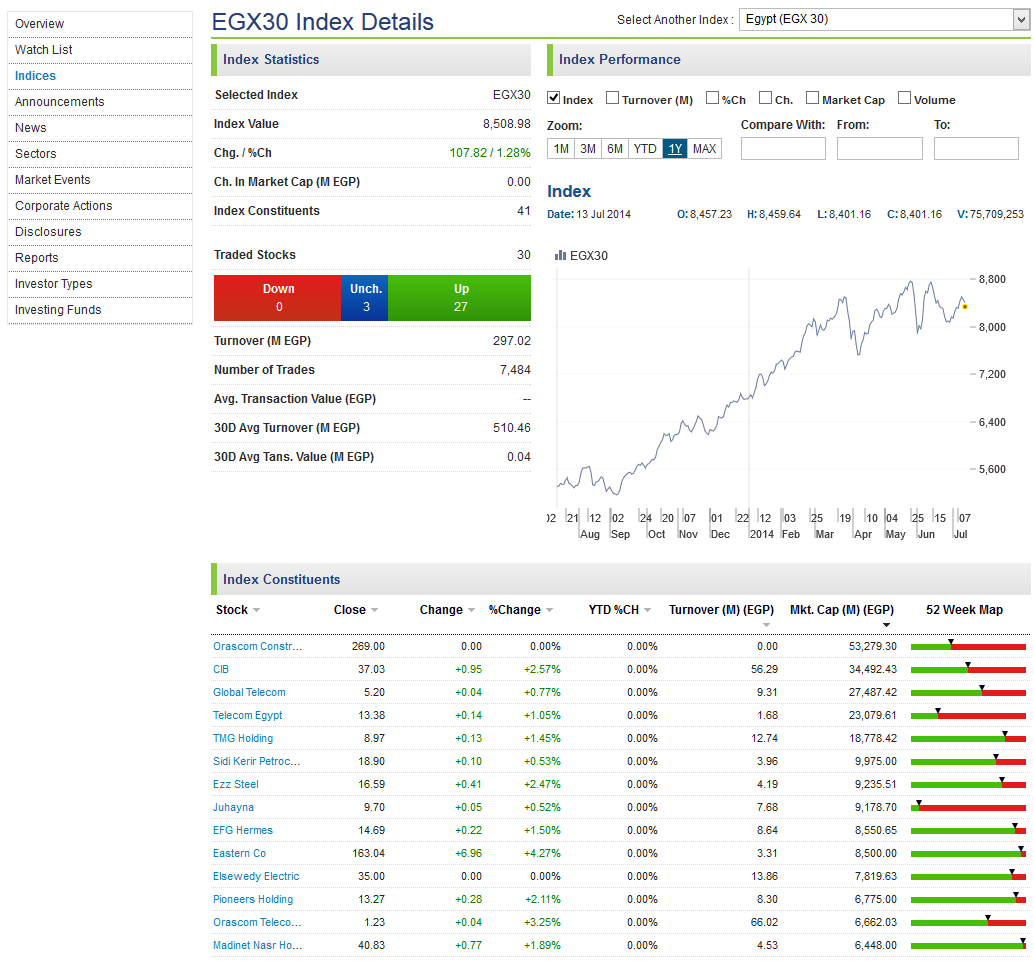The image size is (1034, 961).
Task: Open the Select Another Index dropdown
Action: (884, 19)
